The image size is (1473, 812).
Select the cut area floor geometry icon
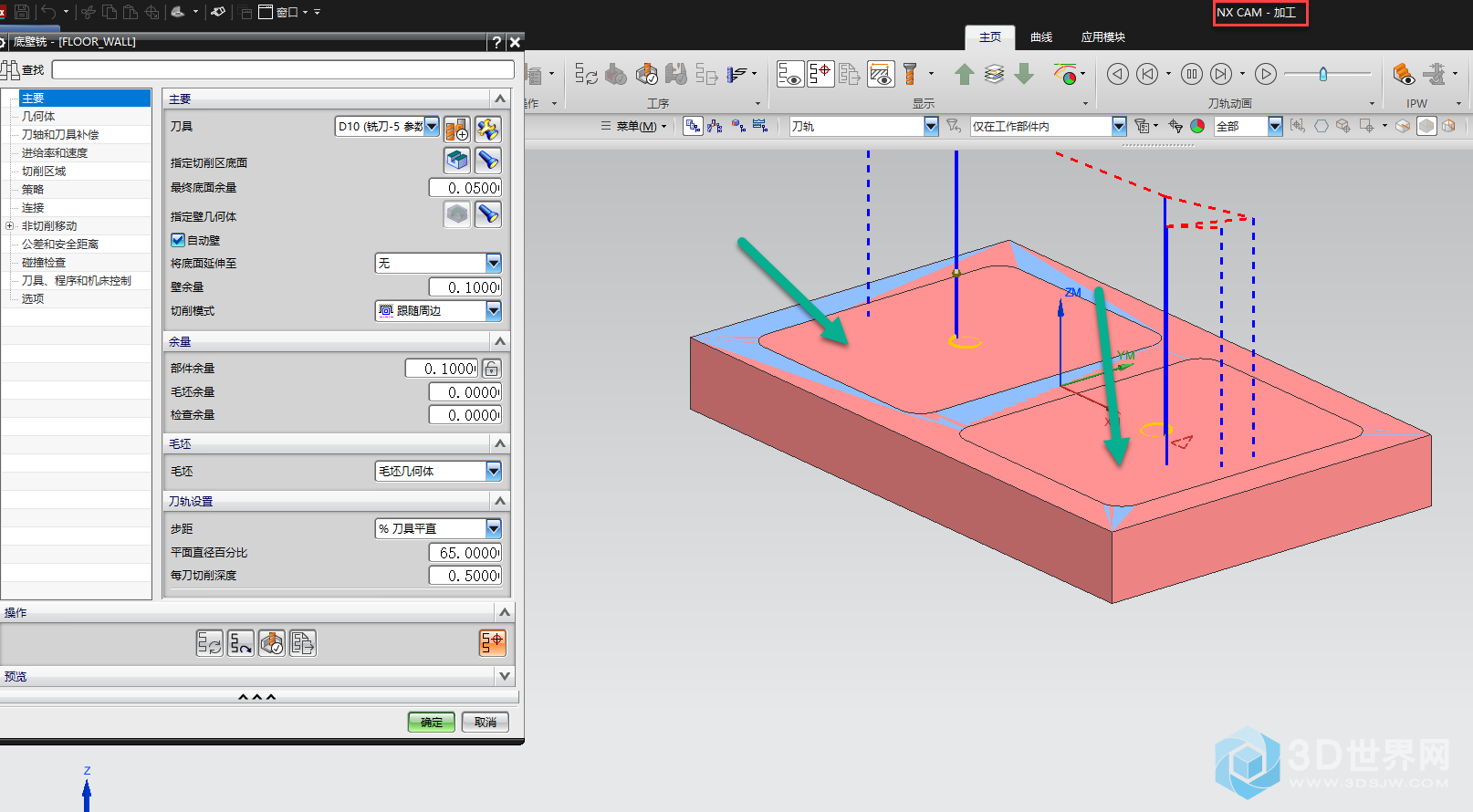click(x=457, y=161)
